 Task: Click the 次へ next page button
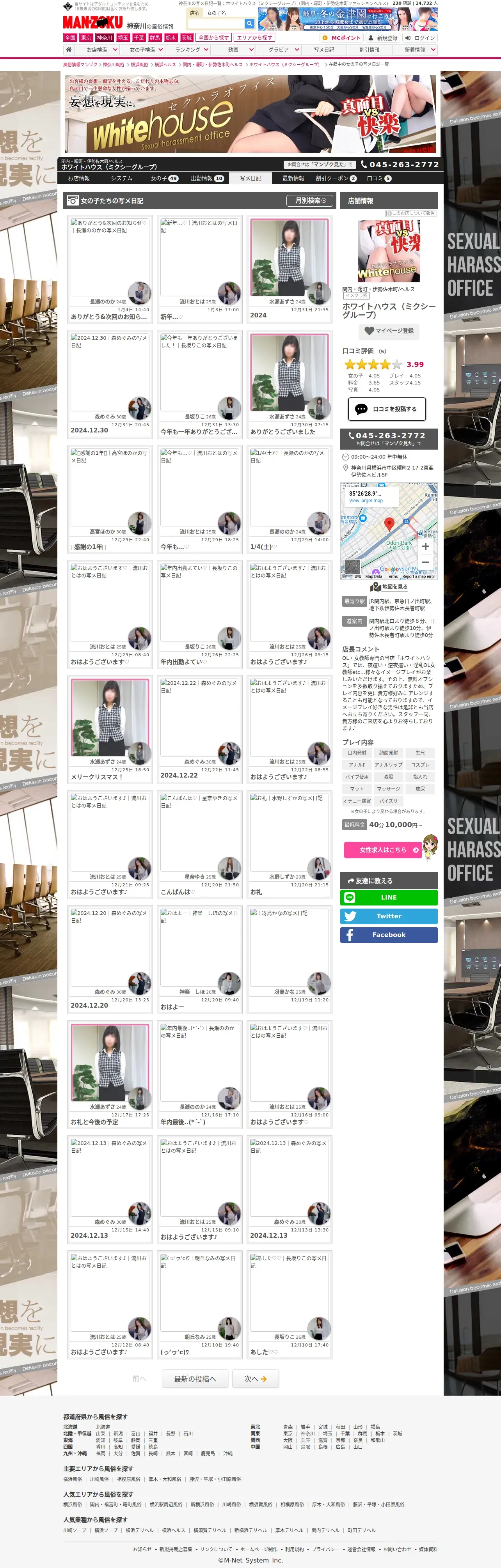coord(255,1379)
